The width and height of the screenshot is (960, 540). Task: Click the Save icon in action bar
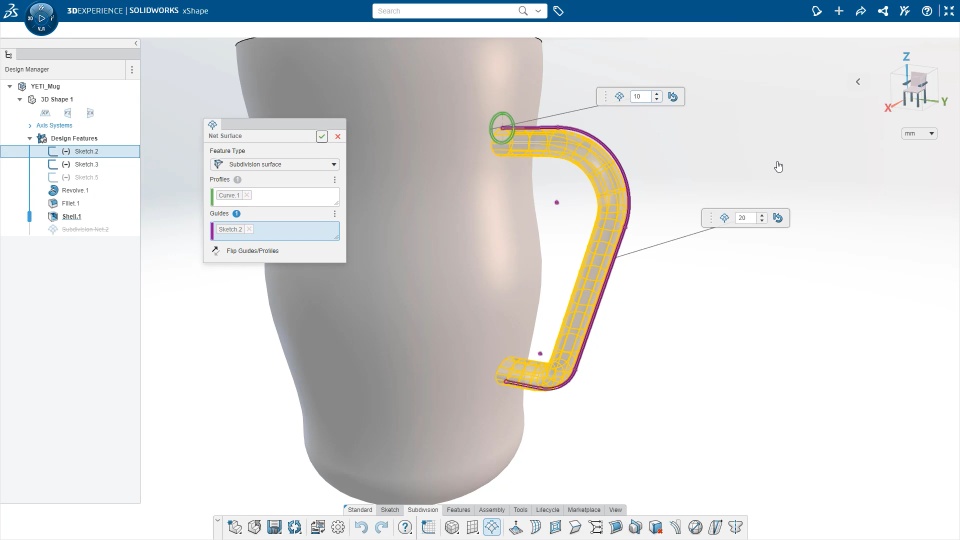(274, 527)
